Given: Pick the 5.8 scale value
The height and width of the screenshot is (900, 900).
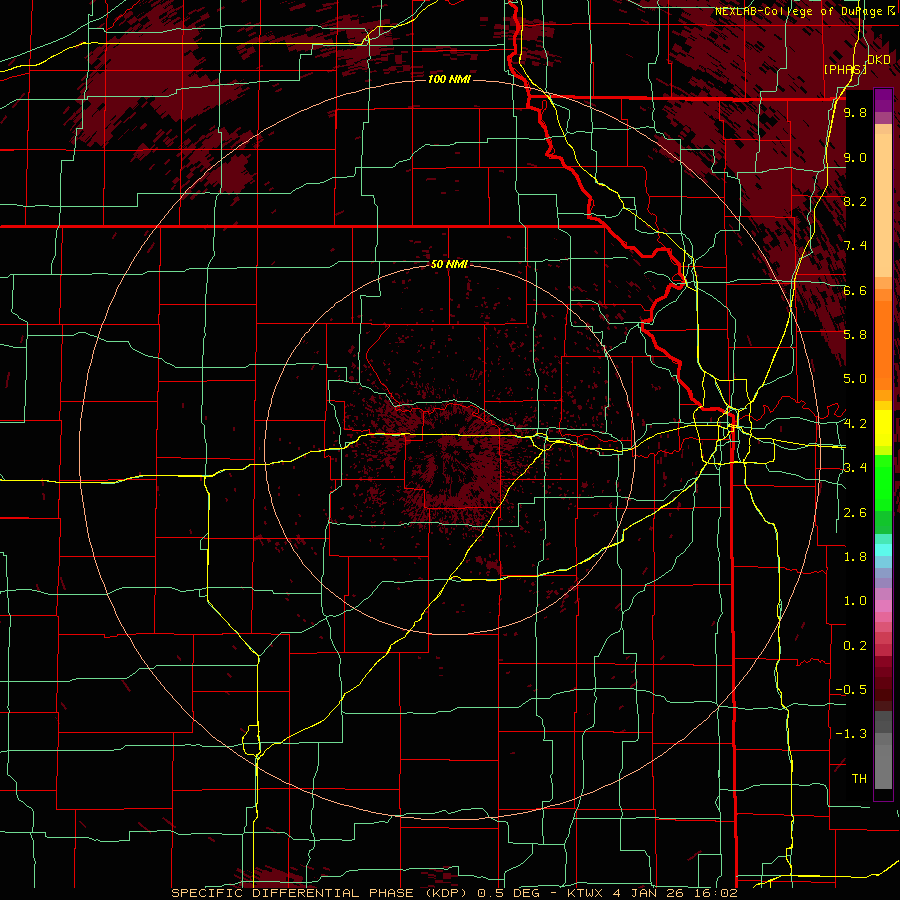Looking at the screenshot, I should [855, 335].
